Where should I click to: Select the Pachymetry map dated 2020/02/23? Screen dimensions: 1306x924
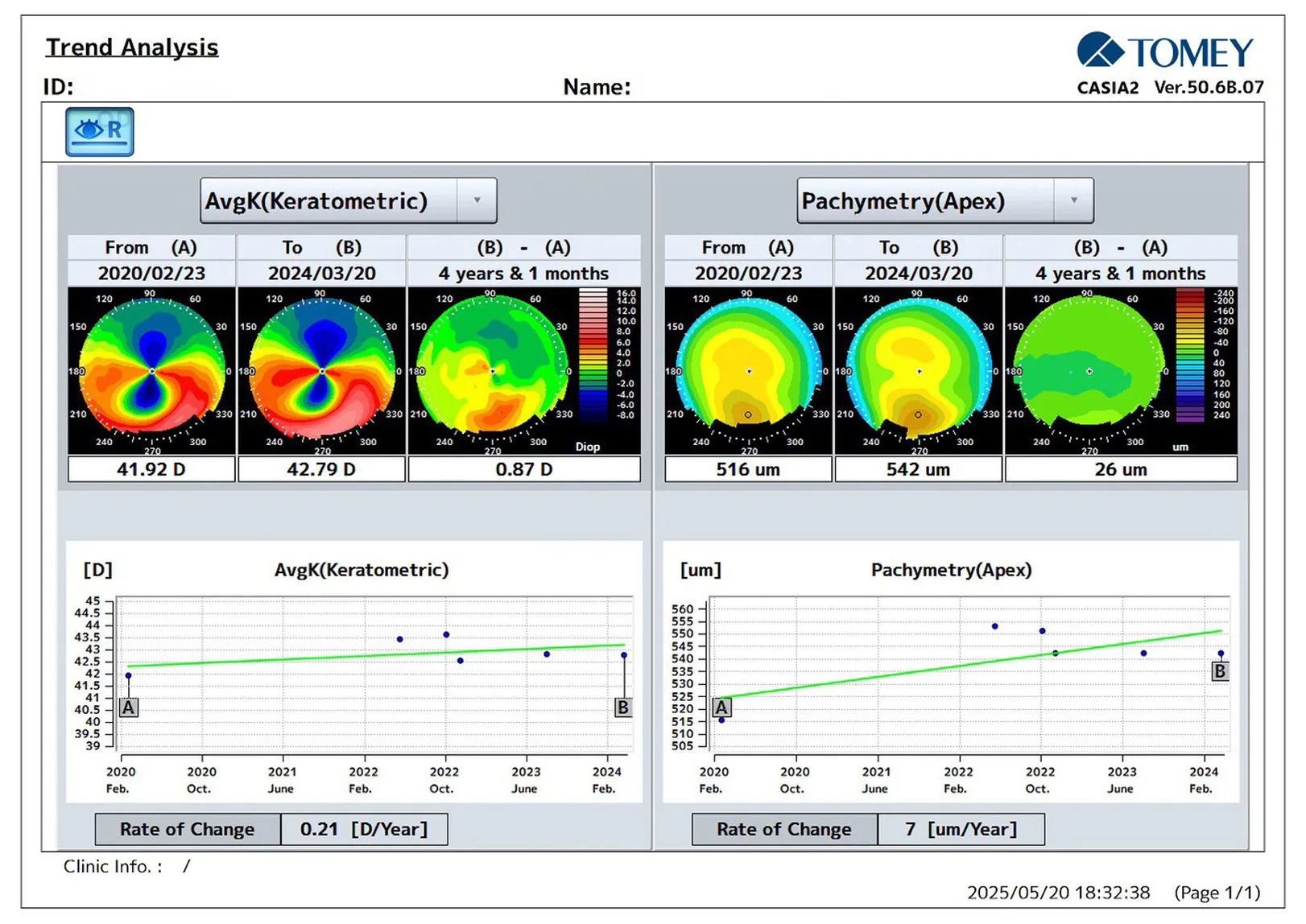point(749,371)
